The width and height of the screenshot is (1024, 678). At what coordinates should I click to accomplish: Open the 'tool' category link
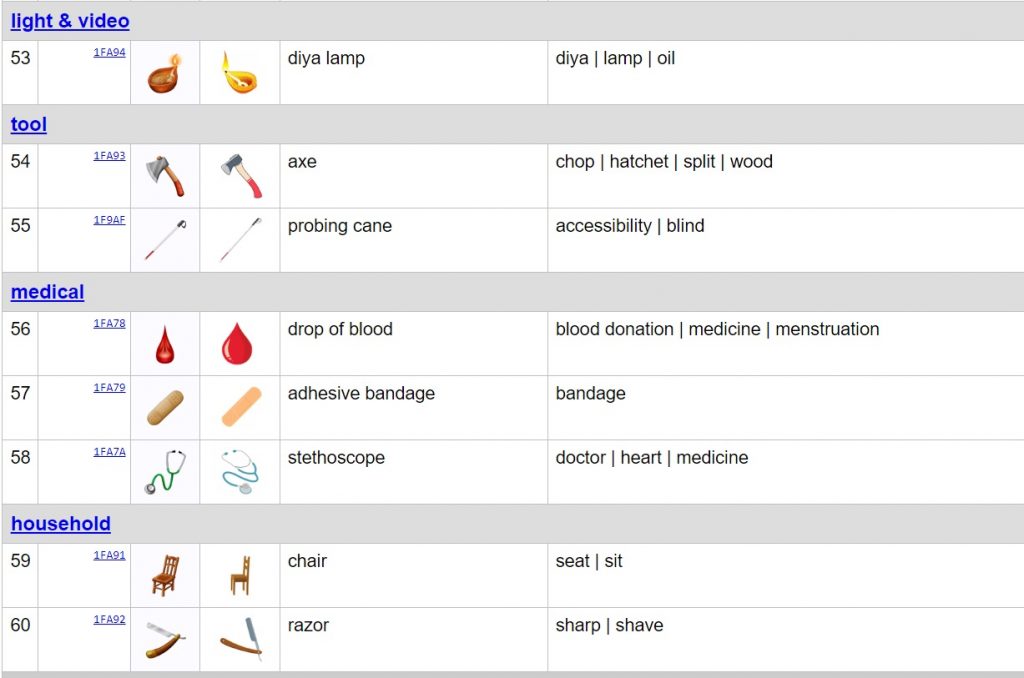tap(29, 125)
